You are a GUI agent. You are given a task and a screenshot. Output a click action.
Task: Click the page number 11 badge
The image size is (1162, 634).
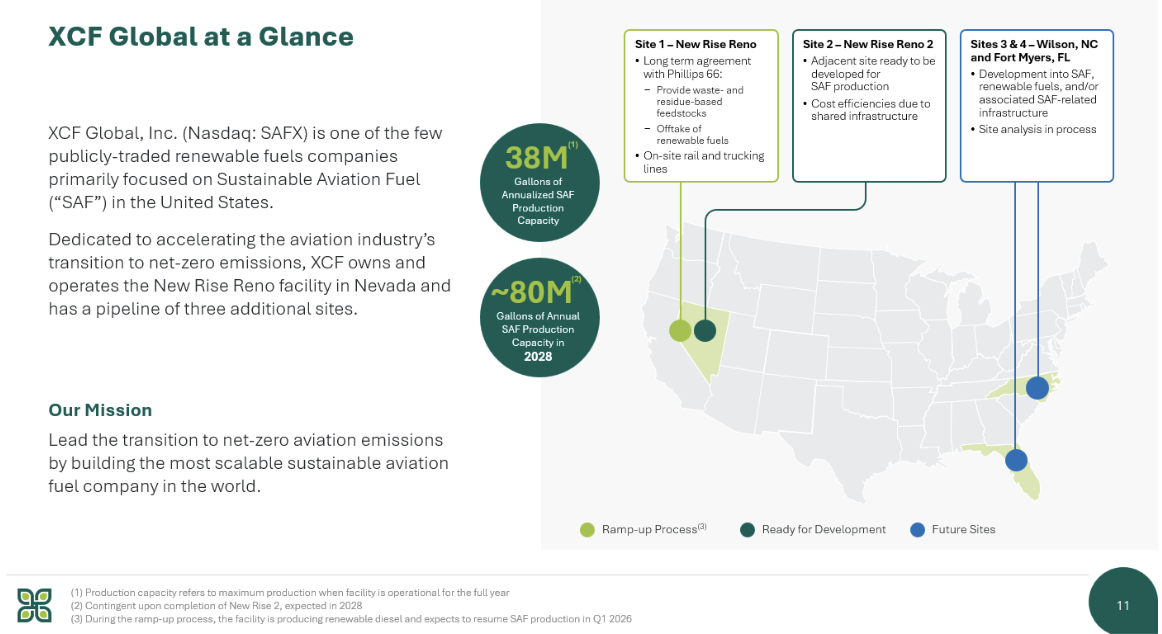click(x=1123, y=605)
